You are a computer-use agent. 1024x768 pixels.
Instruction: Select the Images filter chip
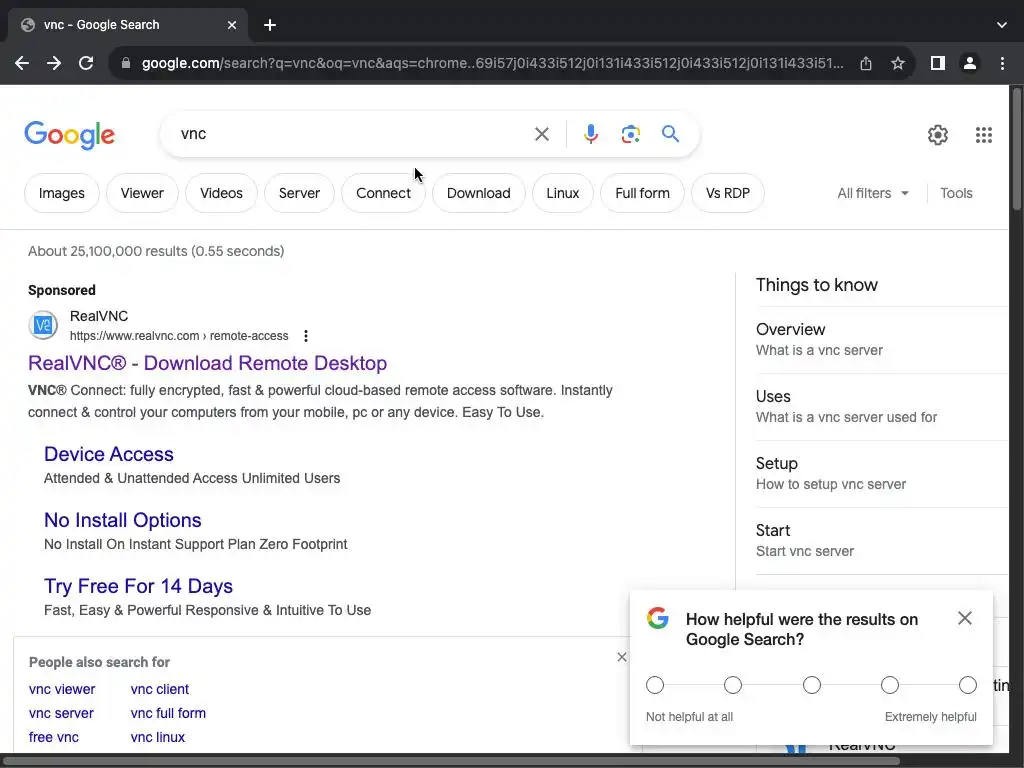[x=61, y=193]
